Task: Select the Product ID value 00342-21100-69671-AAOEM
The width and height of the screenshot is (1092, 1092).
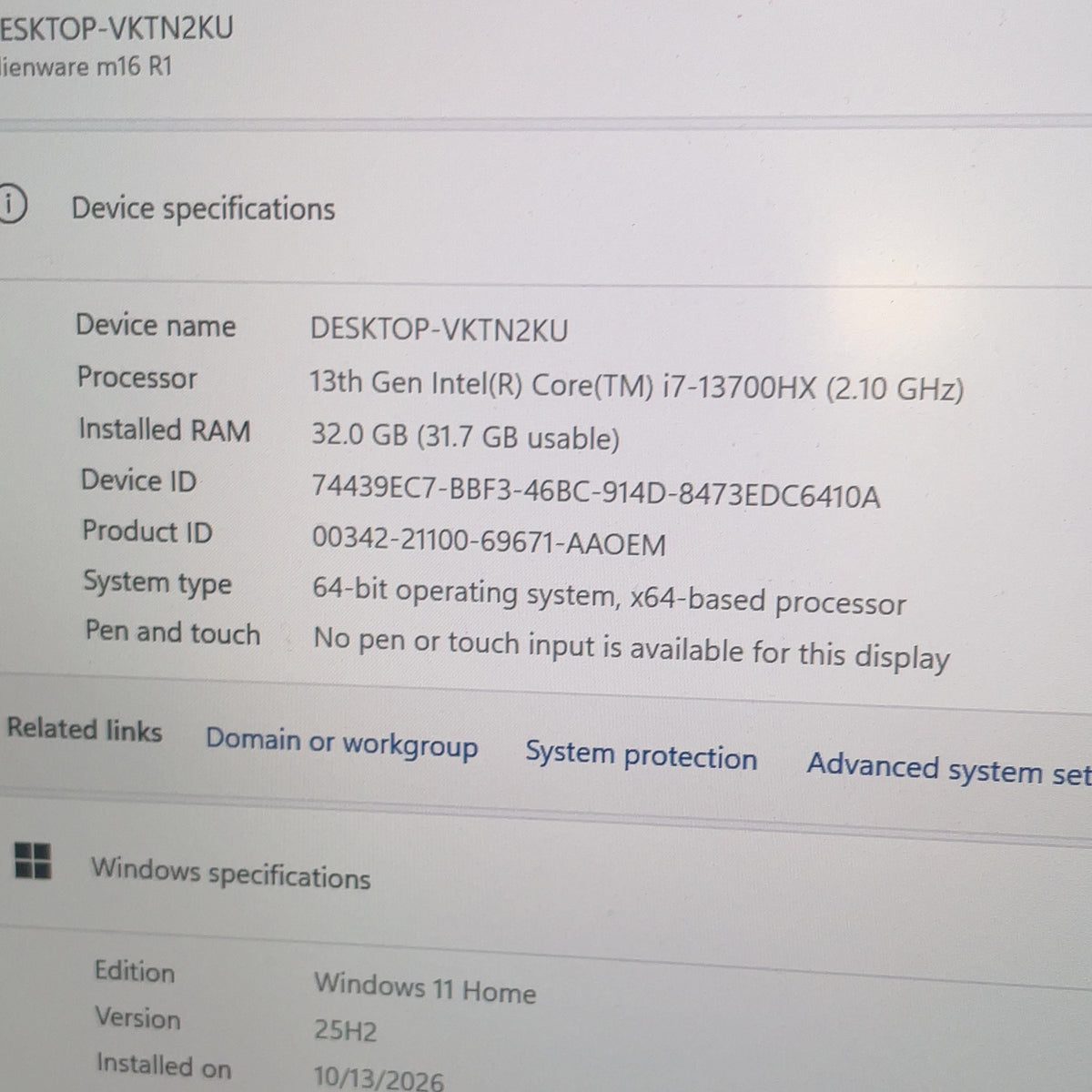Action: [489, 541]
